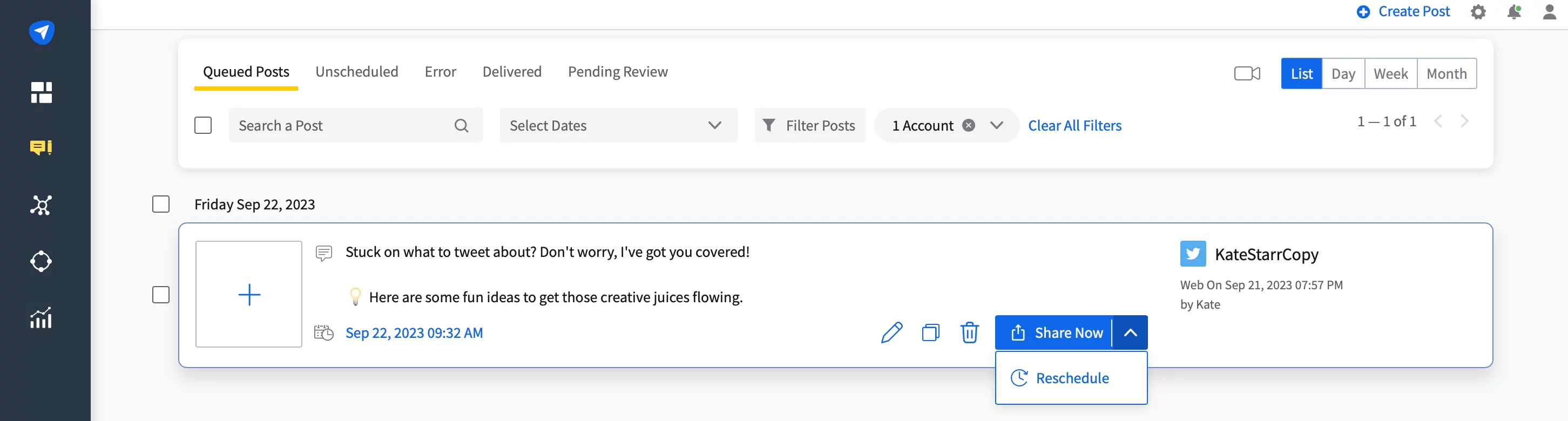Click "Web On Sep 21, 2023 07:57 PM" text
The image size is (1568, 421).
click(x=1261, y=285)
